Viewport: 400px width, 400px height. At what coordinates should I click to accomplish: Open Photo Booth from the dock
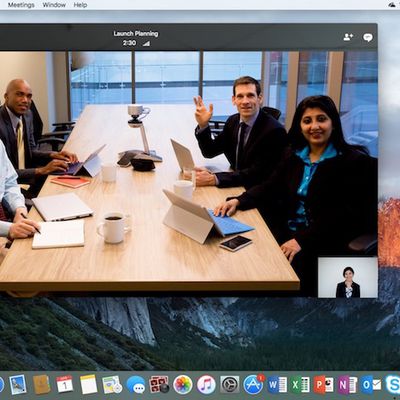159,385
